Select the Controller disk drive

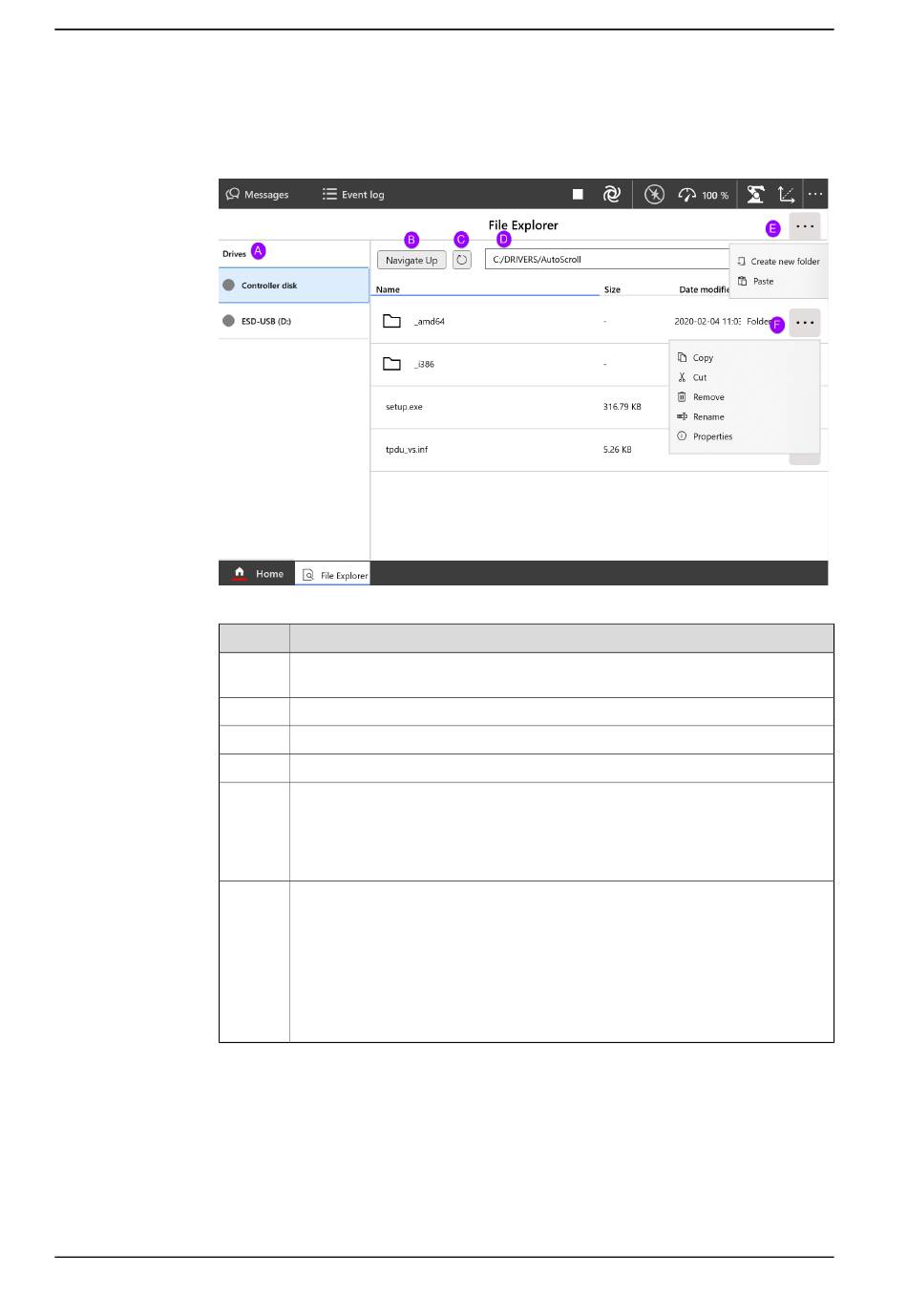click(294, 286)
